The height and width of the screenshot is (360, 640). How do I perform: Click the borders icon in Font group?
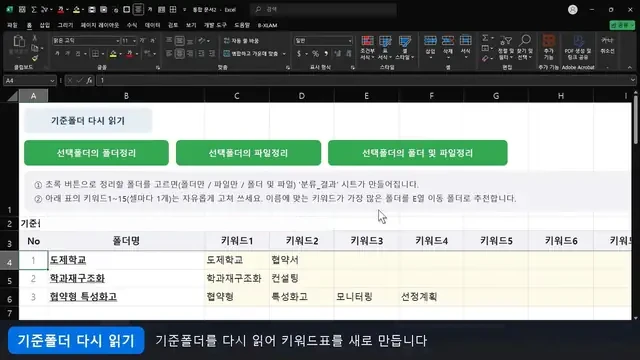tap(95, 53)
